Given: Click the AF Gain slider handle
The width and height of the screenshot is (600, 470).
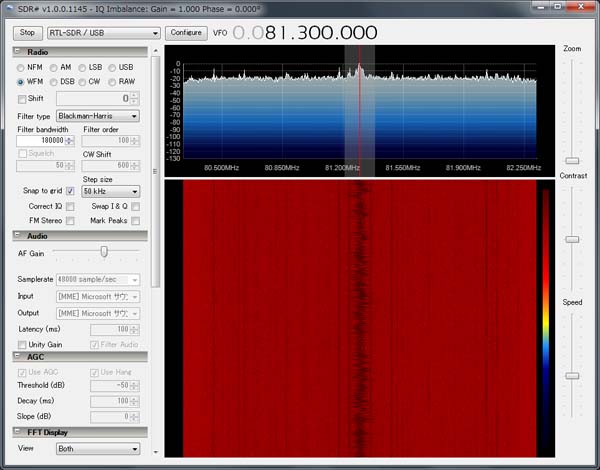Looking at the screenshot, I should click(104, 251).
